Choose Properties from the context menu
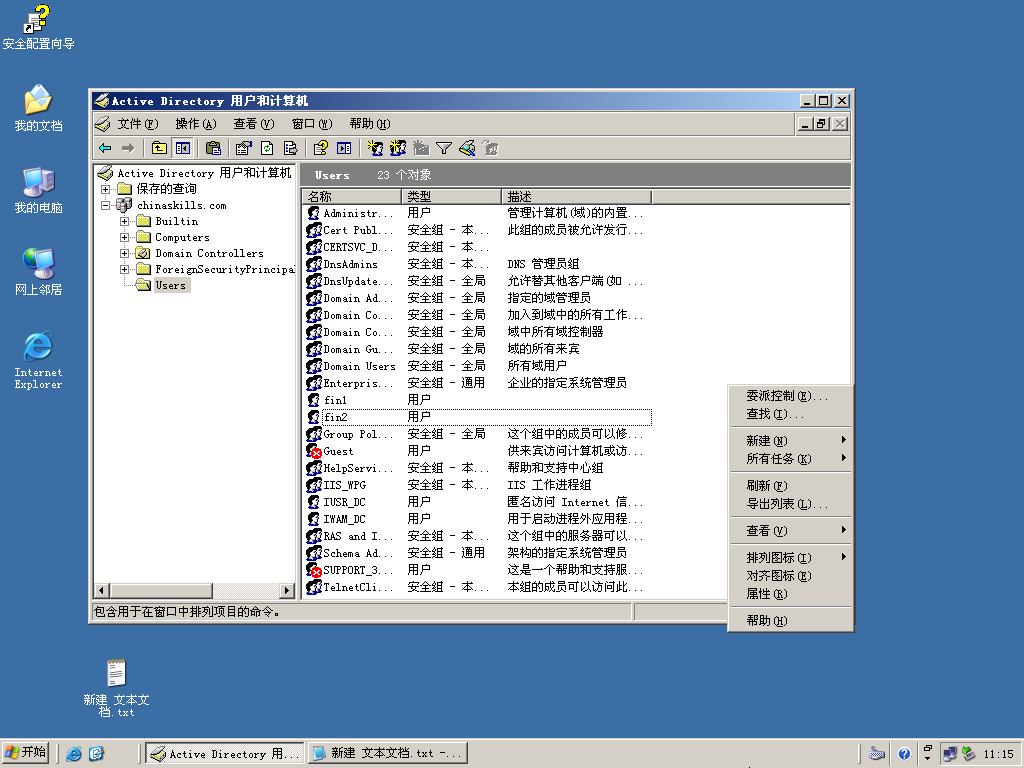Screen dimensions: 1024x768 pos(790,594)
